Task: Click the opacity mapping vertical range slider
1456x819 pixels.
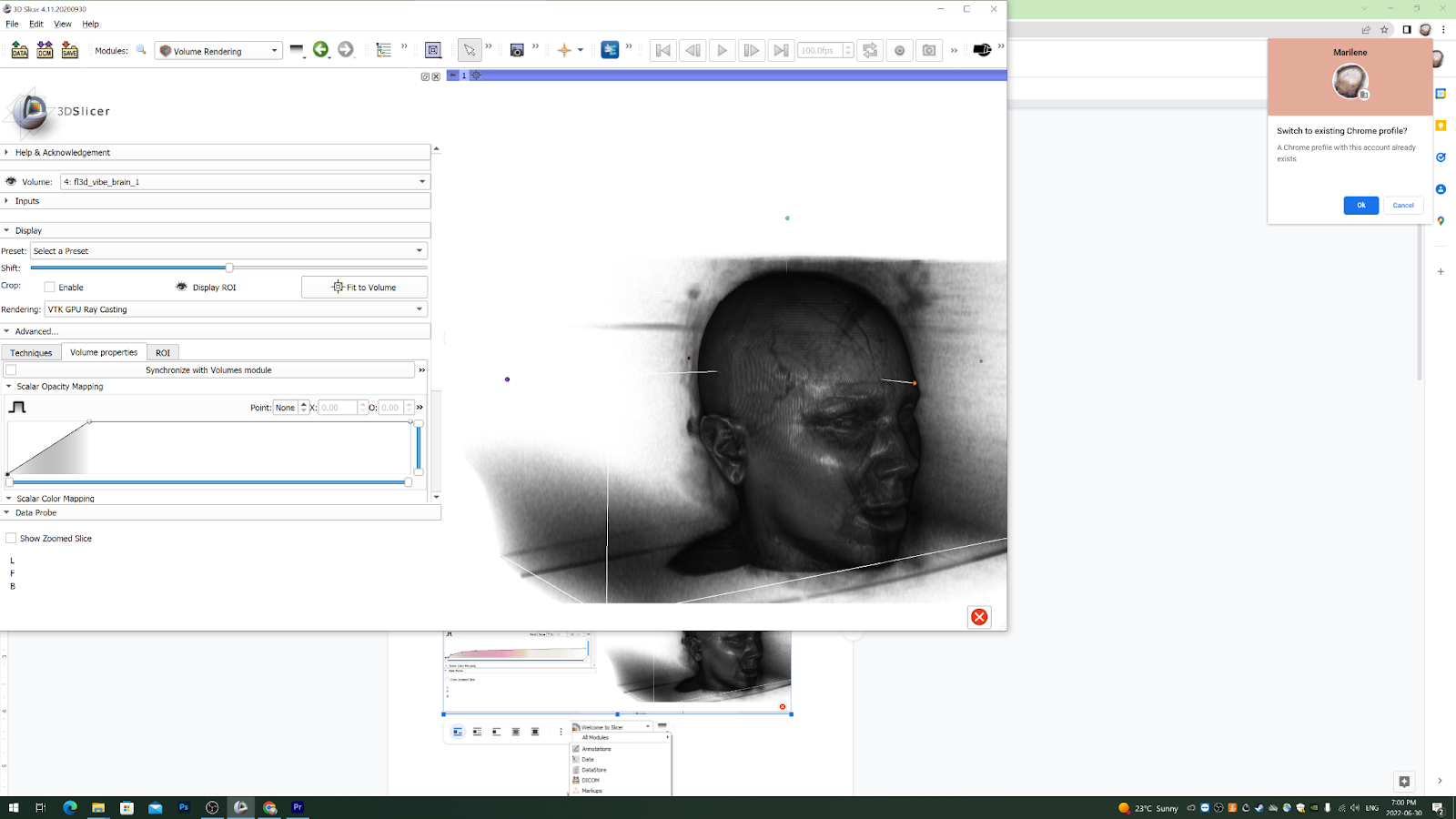Action: click(419, 448)
